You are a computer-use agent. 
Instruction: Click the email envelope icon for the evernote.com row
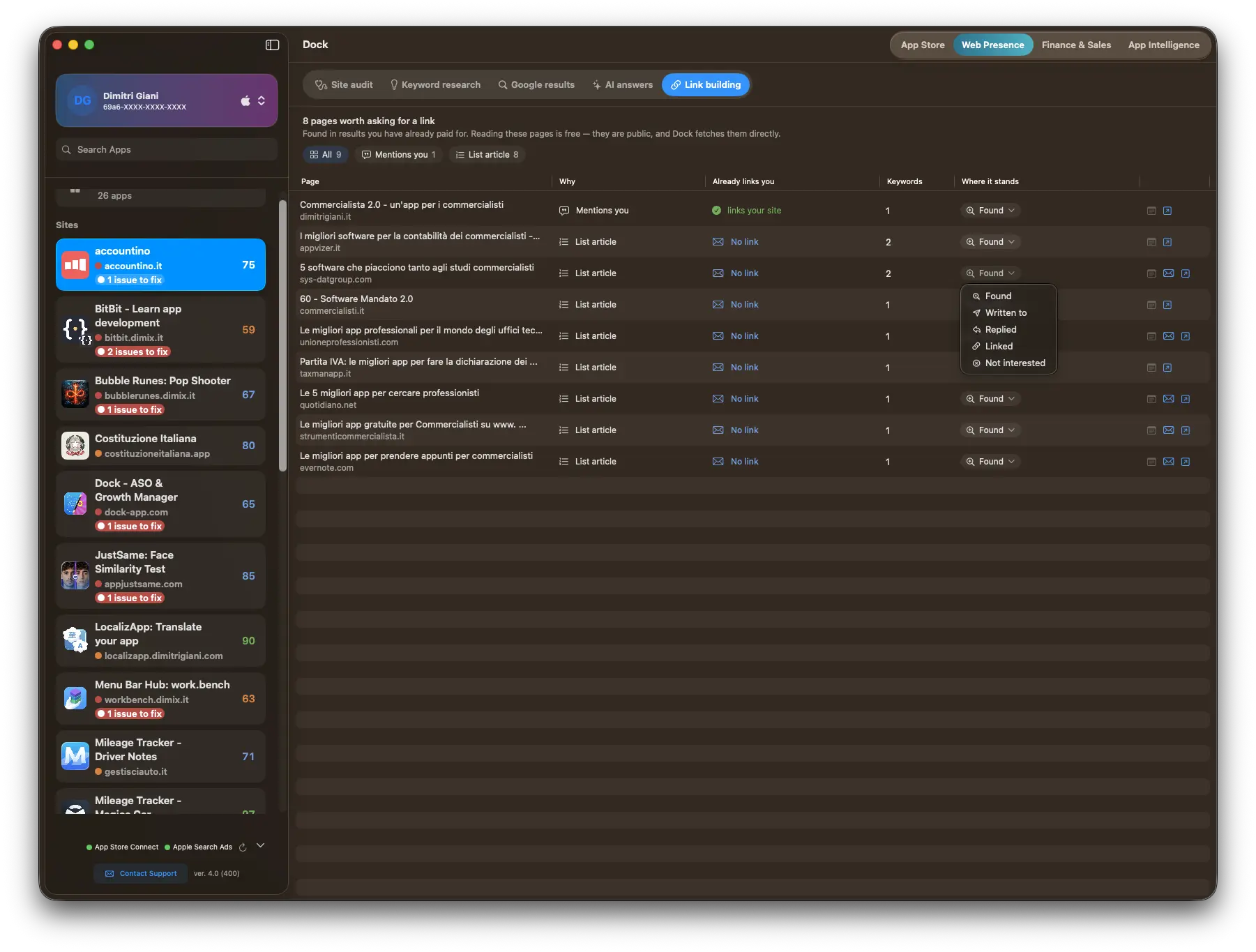pyautogui.click(x=1169, y=462)
